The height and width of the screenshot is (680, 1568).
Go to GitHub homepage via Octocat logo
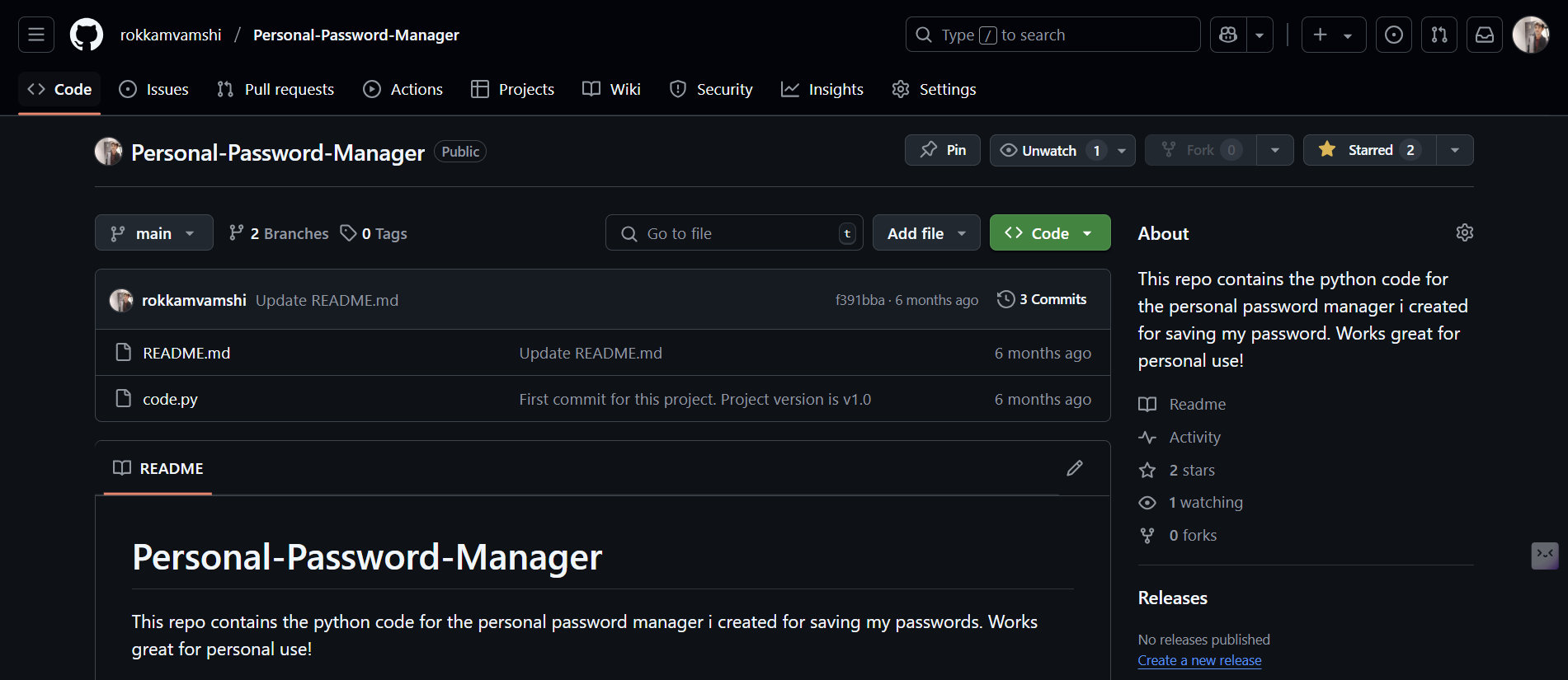pyautogui.click(x=87, y=35)
